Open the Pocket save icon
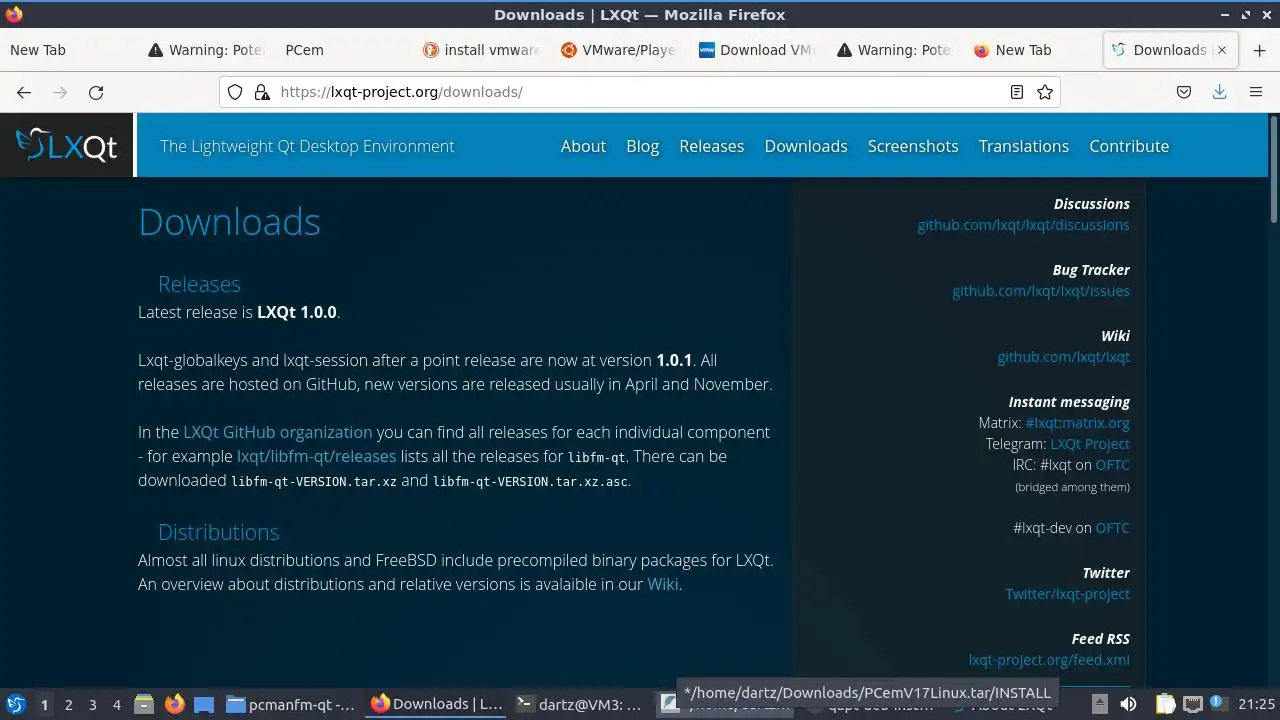Screen dimensions: 1280x720 coord(1184,92)
